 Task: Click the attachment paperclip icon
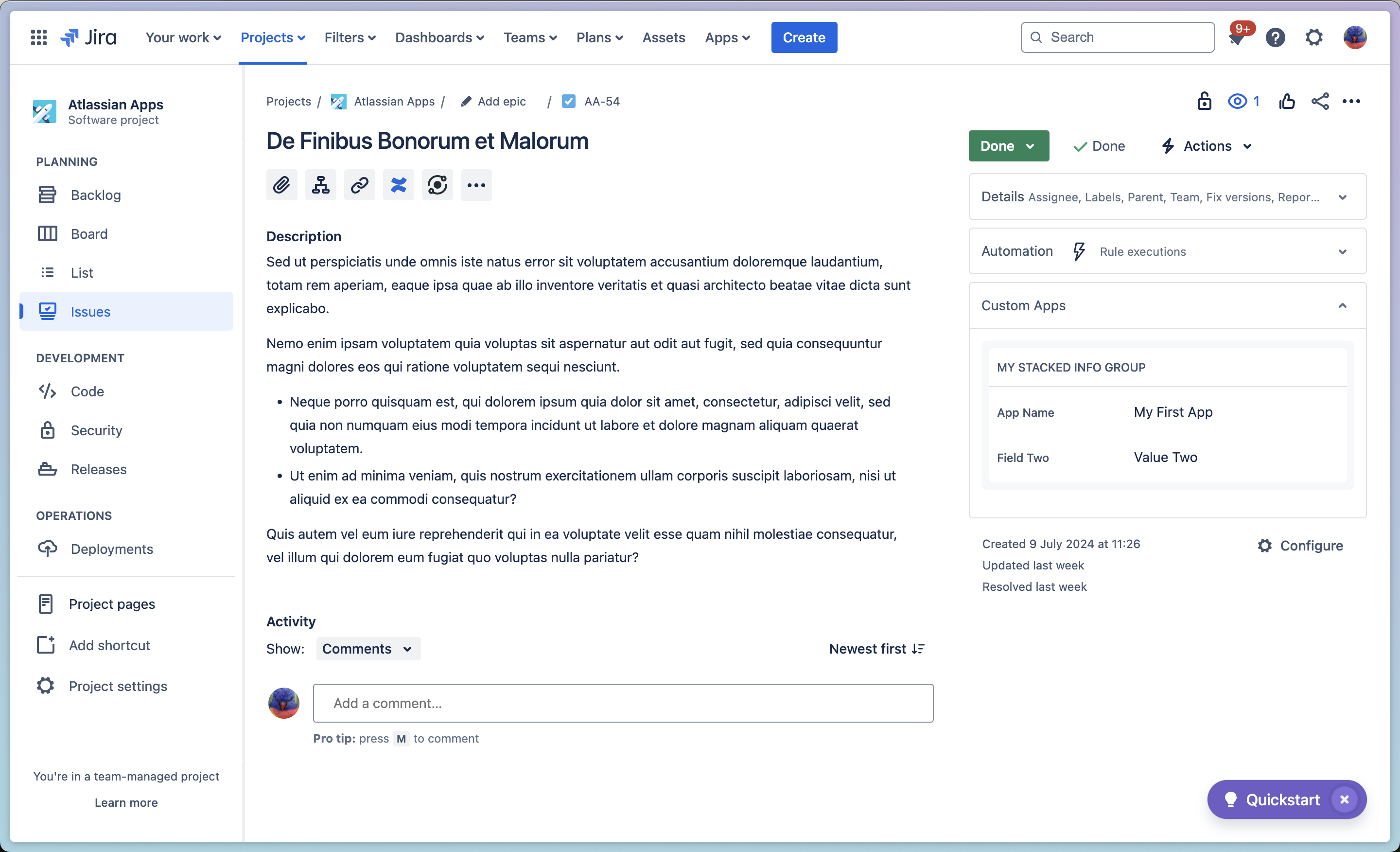tap(282, 185)
